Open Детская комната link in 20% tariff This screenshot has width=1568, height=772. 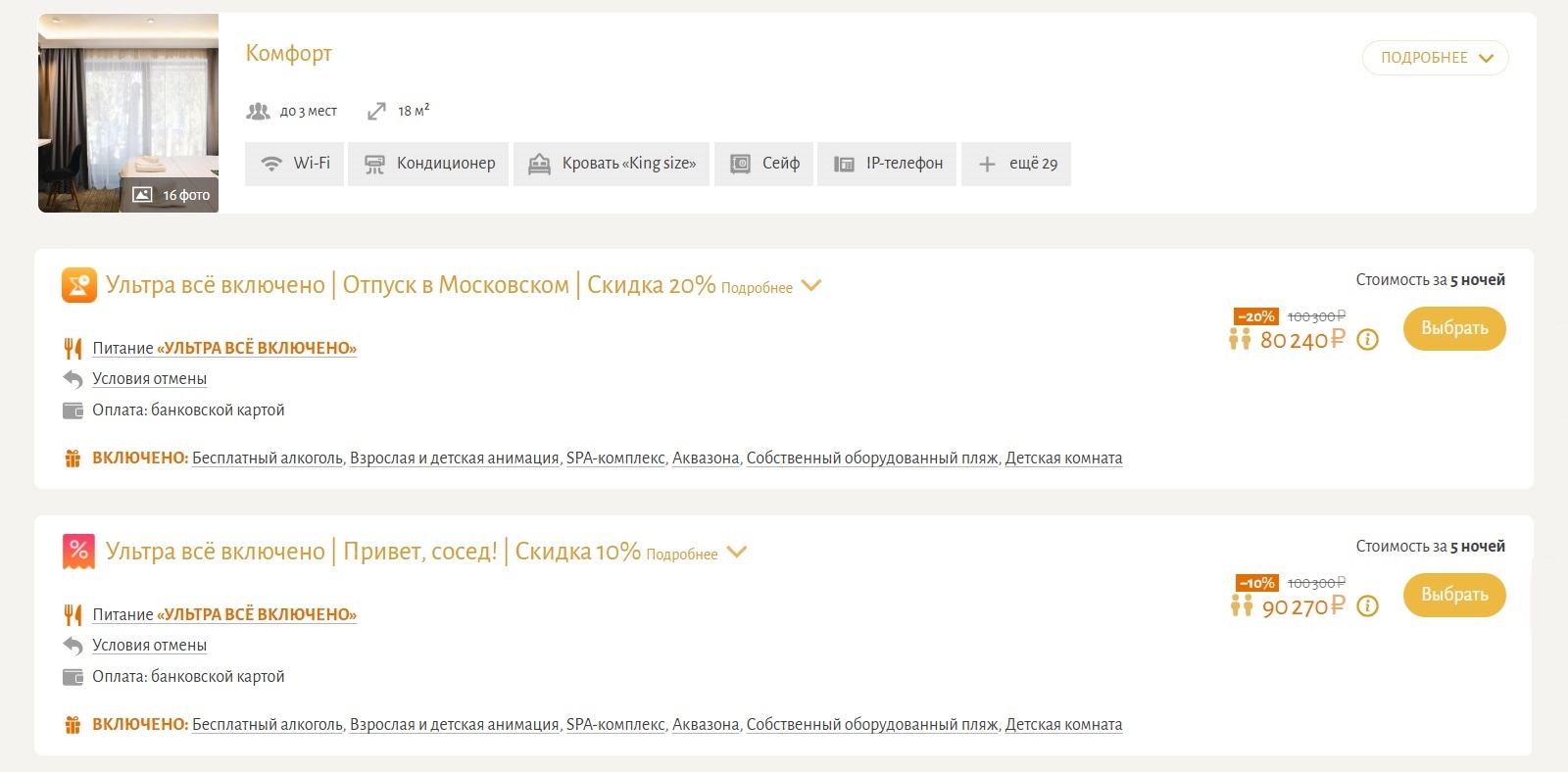pos(1064,458)
